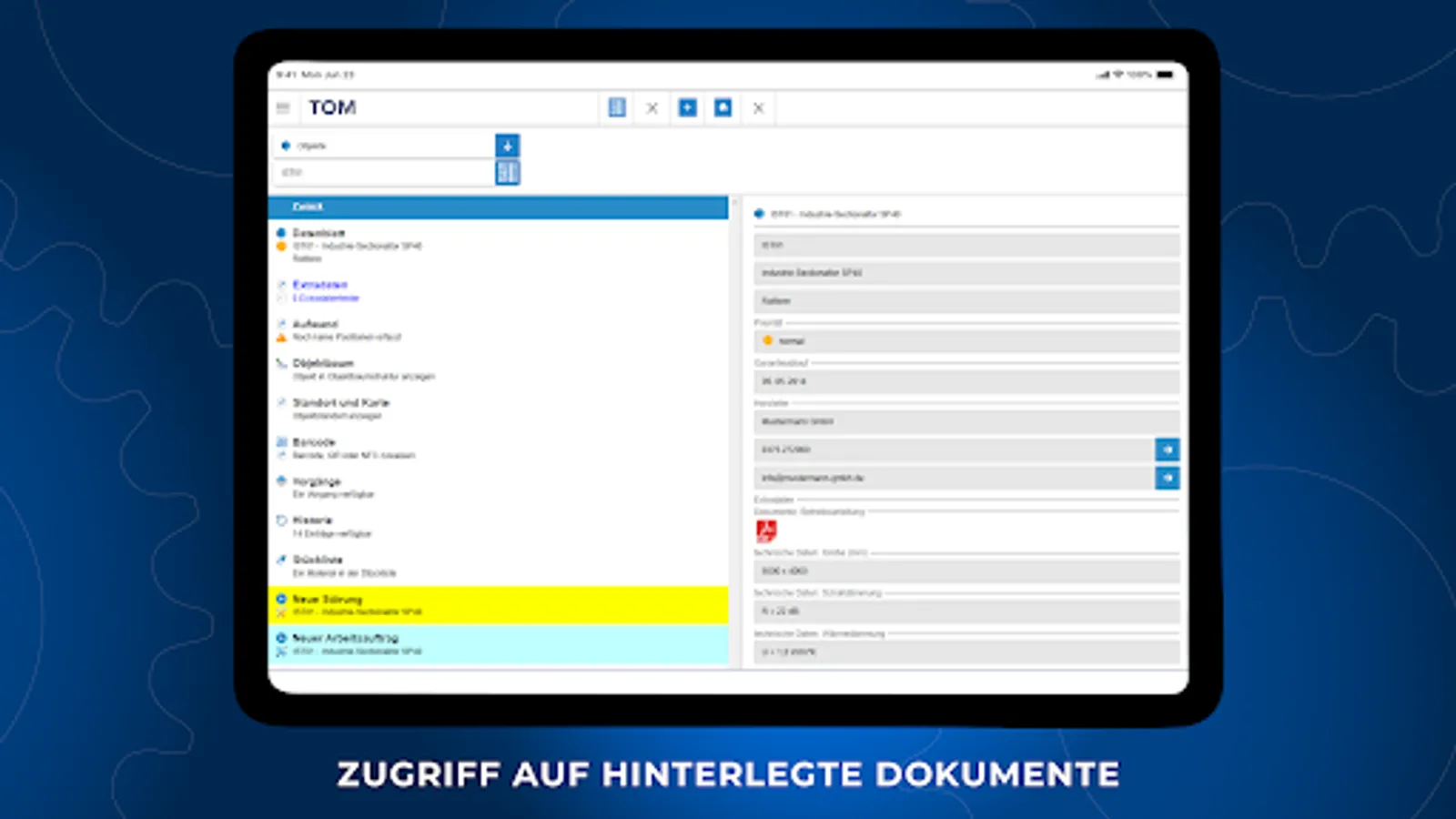Open the Vorgänge list entry
This screenshot has width=1456, height=819.
click(x=499, y=488)
